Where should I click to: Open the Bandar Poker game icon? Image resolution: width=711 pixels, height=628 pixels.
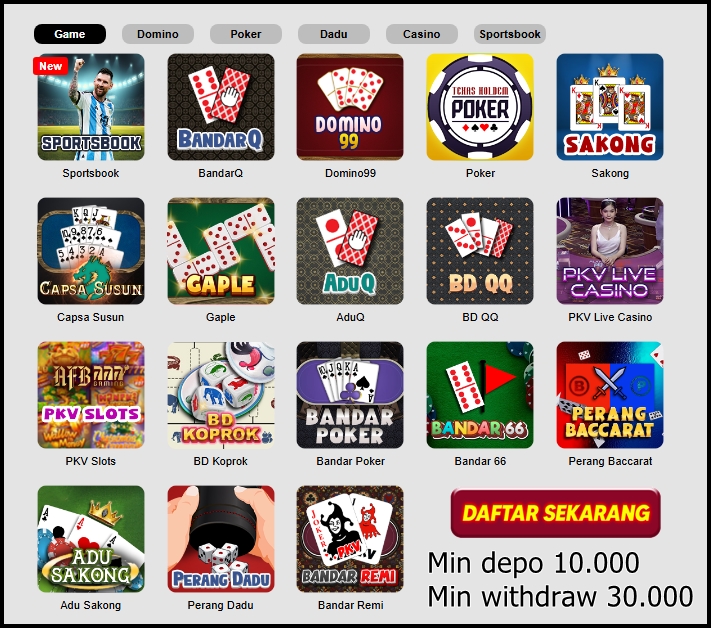350,395
